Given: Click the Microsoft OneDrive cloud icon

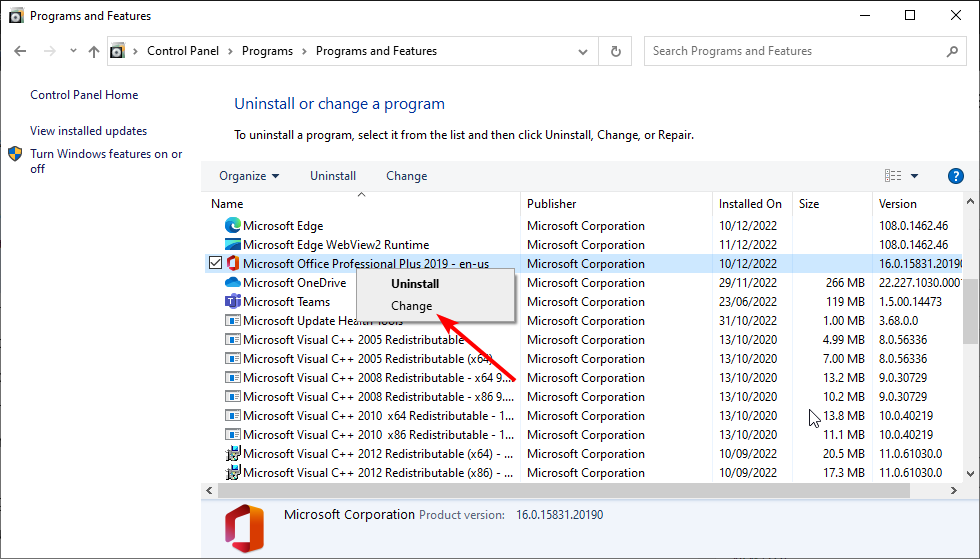Looking at the screenshot, I should (233, 283).
